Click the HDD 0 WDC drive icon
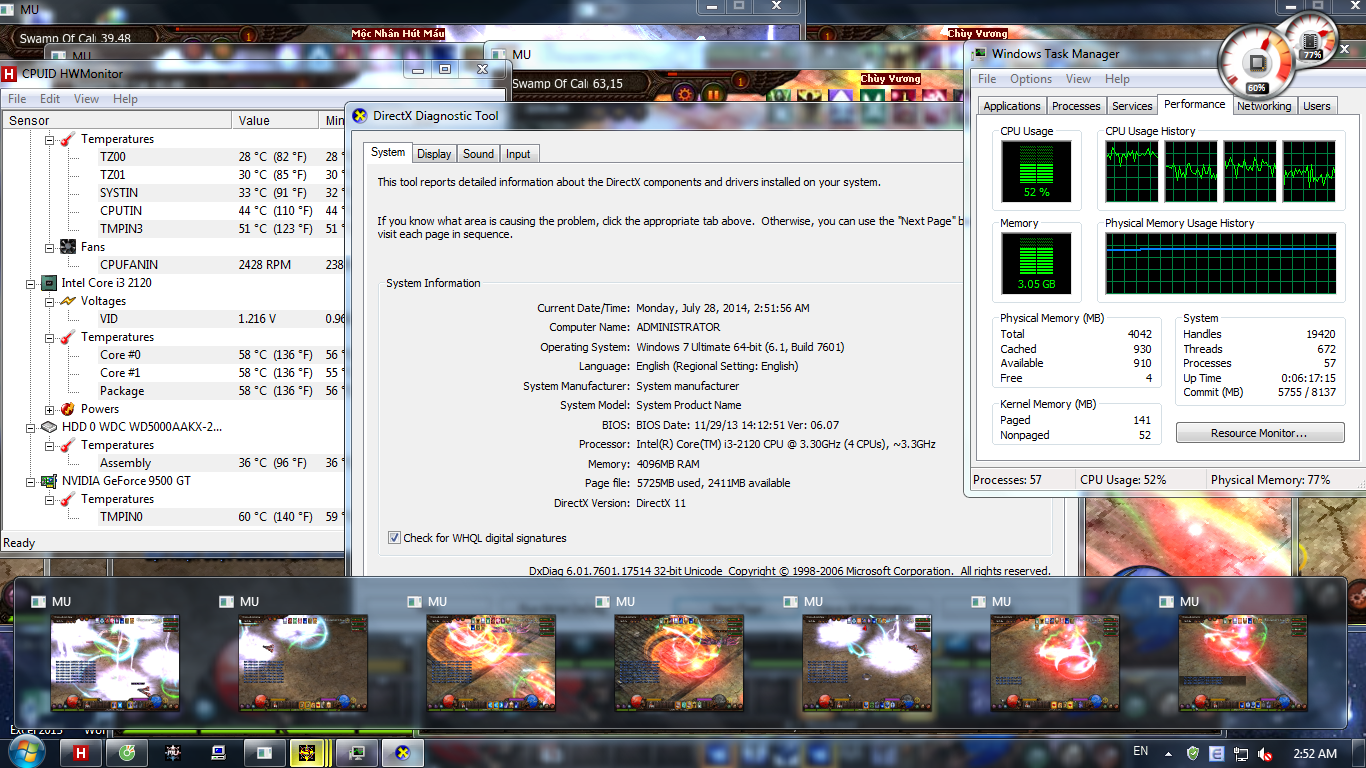Viewport: 1366px width, 768px height. pyautogui.click(x=49, y=427)
